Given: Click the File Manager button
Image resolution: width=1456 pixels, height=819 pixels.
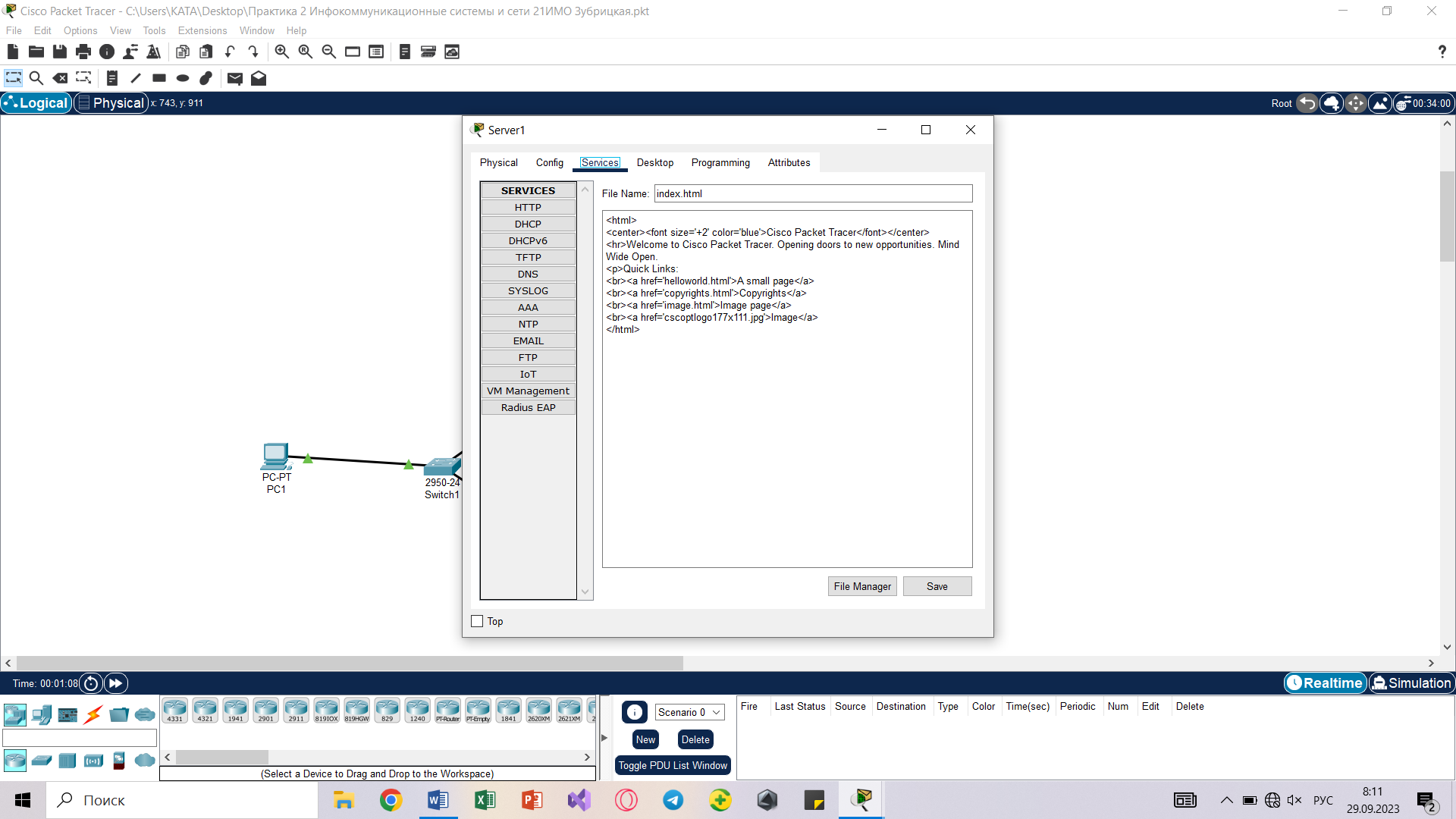Looking at the screenshot, I should [x=862, y=586].
